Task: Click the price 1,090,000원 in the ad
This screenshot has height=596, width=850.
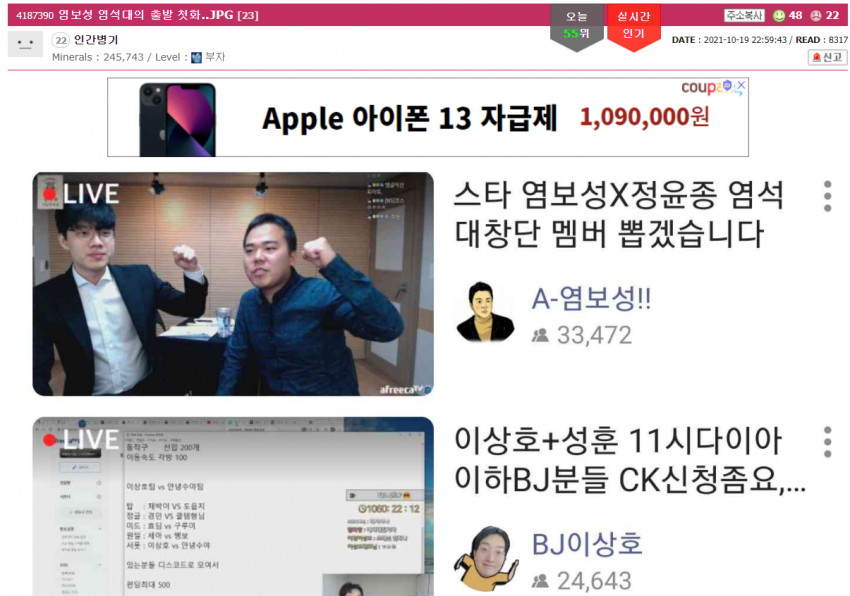Action: click(645, 117)
